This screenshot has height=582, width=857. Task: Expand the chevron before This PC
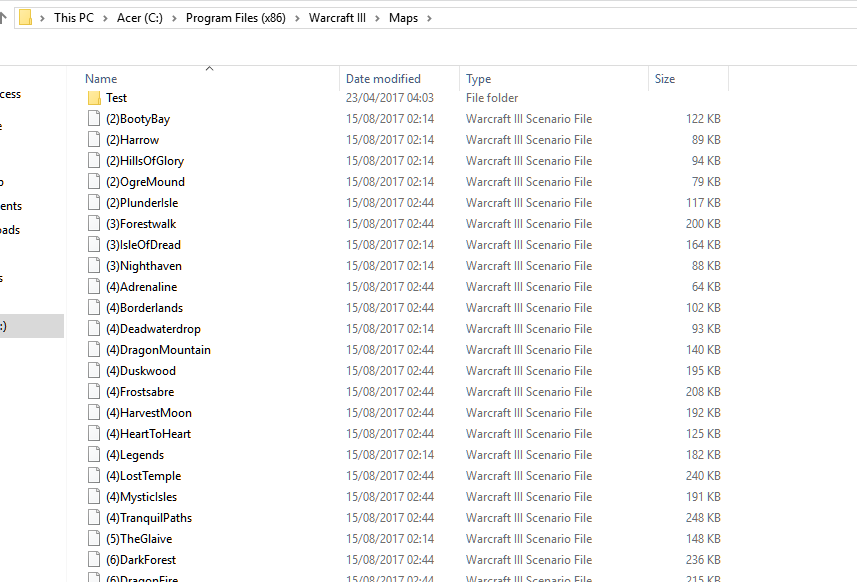[42, 18]
